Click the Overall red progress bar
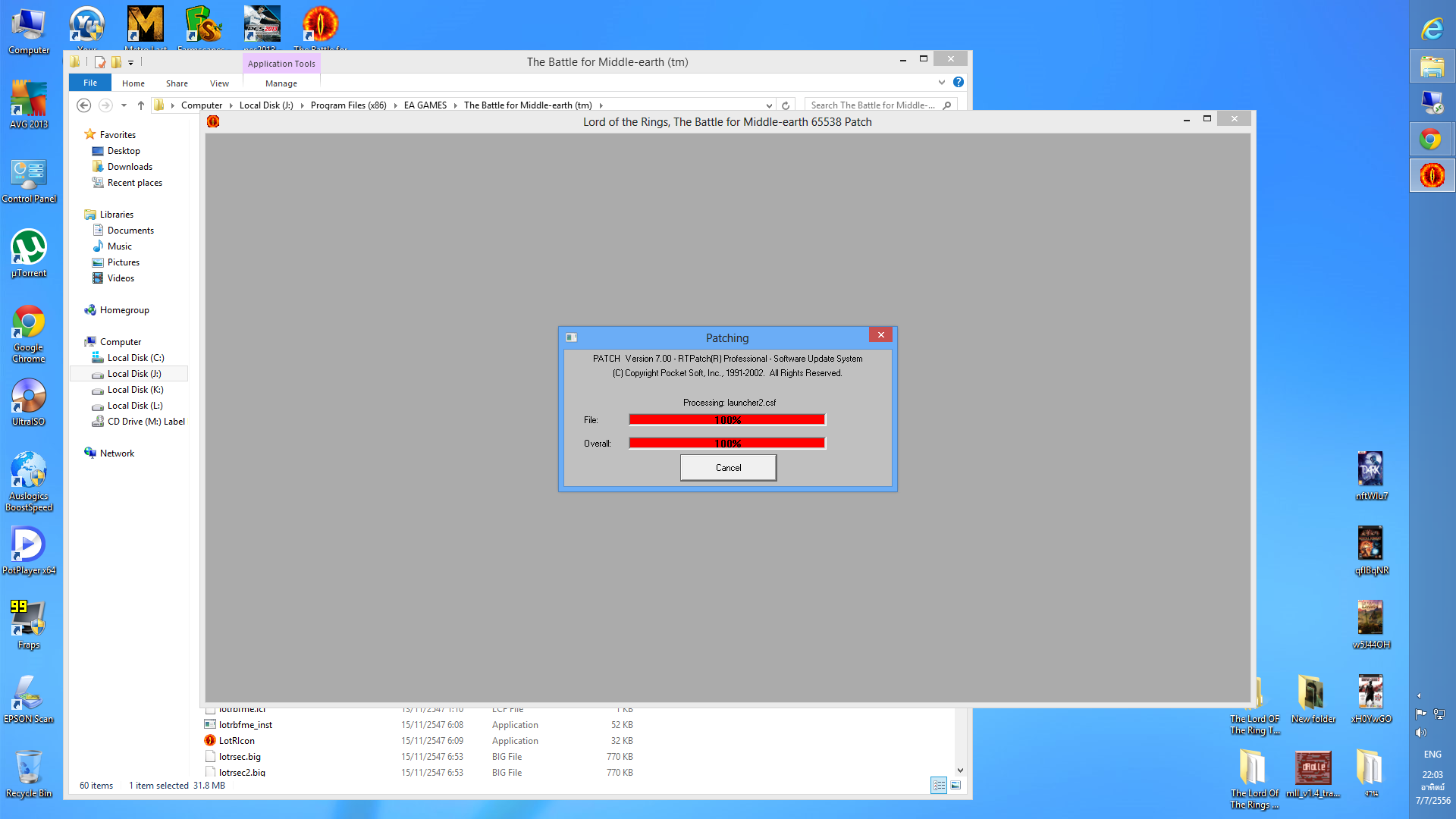1456x819 pixels. click(x=726, y=443)
